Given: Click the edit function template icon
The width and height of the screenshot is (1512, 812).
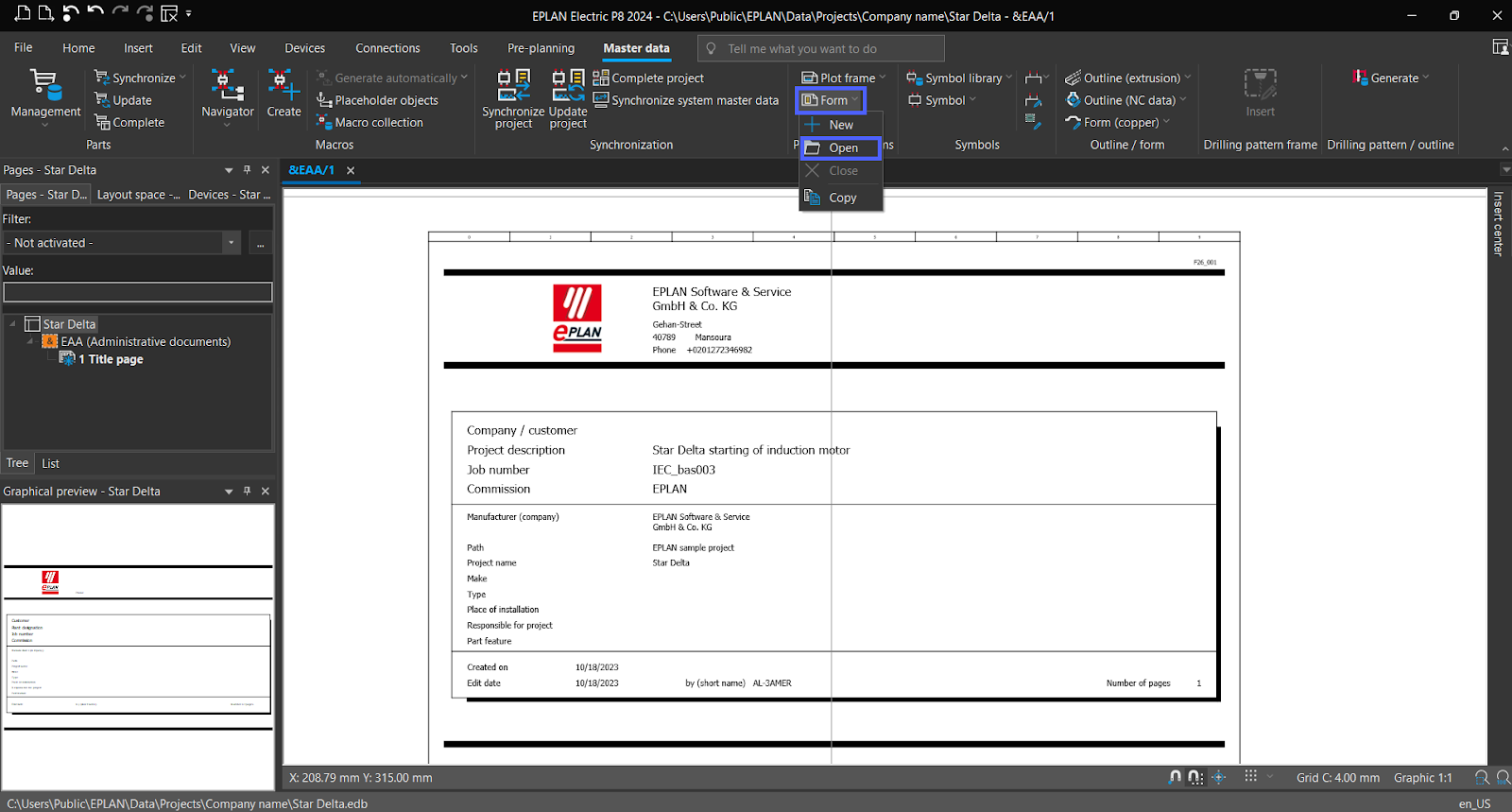Looking at the screenshot, I should click(x=1034, y=121).
